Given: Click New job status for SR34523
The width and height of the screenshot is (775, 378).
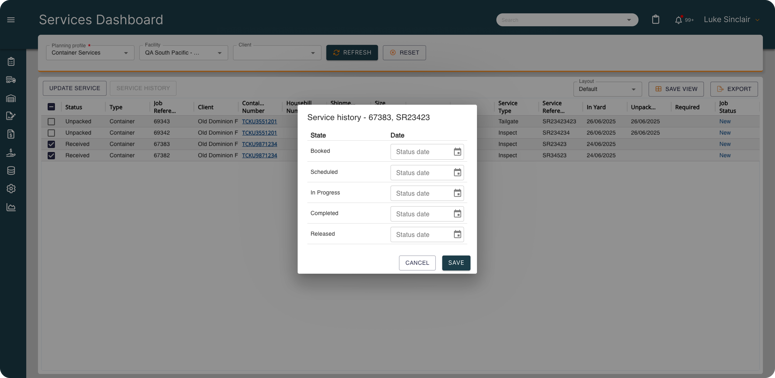Looking at the screenshot, I should [725, 156].
